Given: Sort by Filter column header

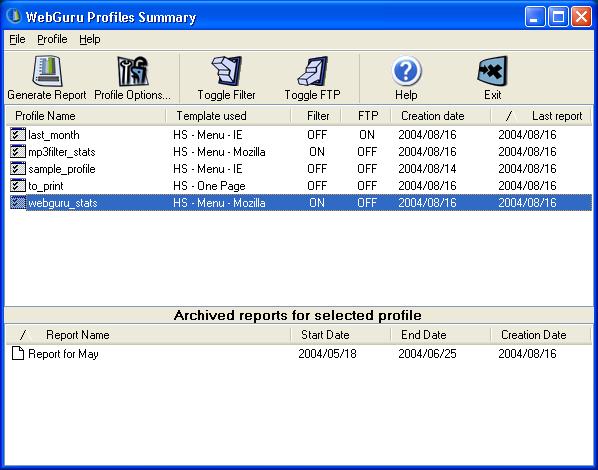Looking at the screenshot, I should [316, 116].
